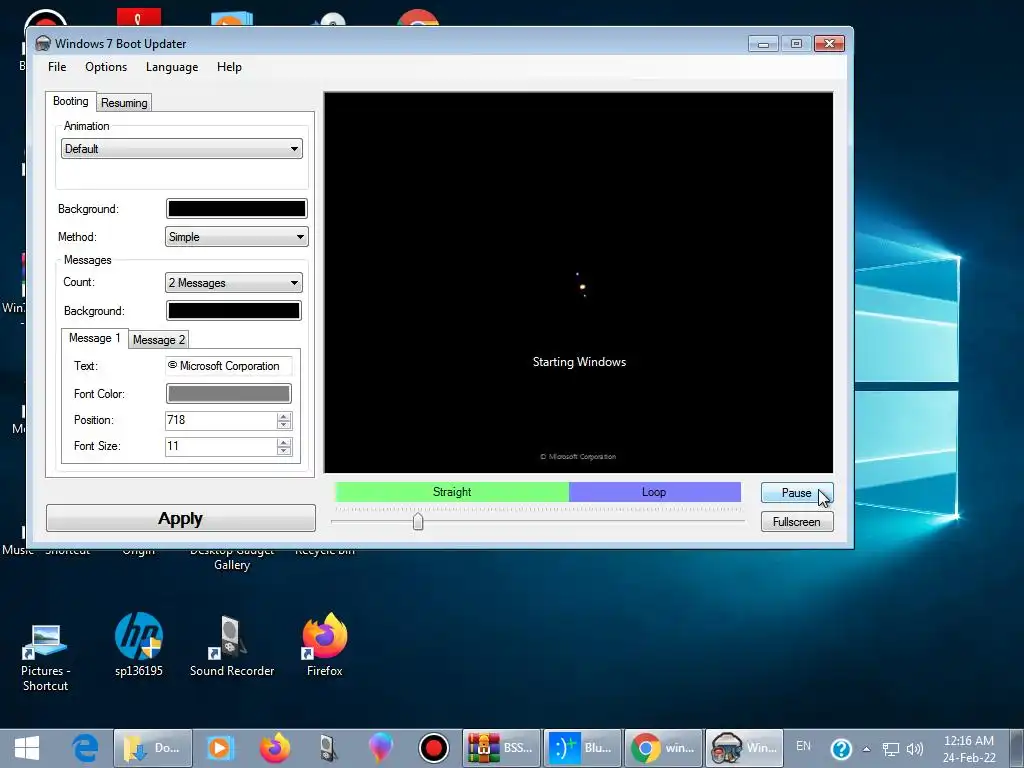Click the animation frame slider thumb

pos(418,521)
